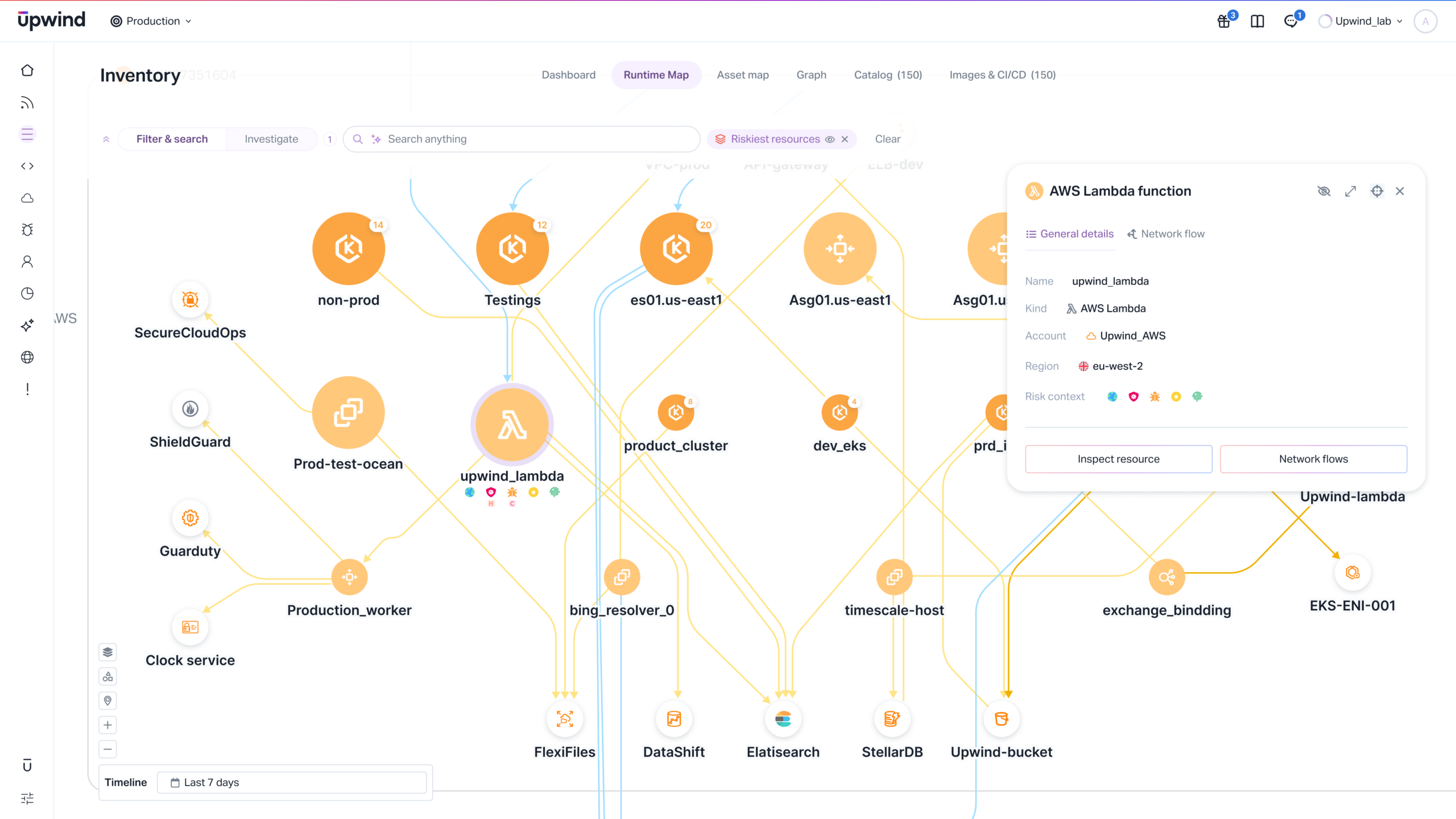This screenshot has width=1456, height=819.
Task: Toggle eye icon on Riskiest resources filter
Action: pos(830,139)
